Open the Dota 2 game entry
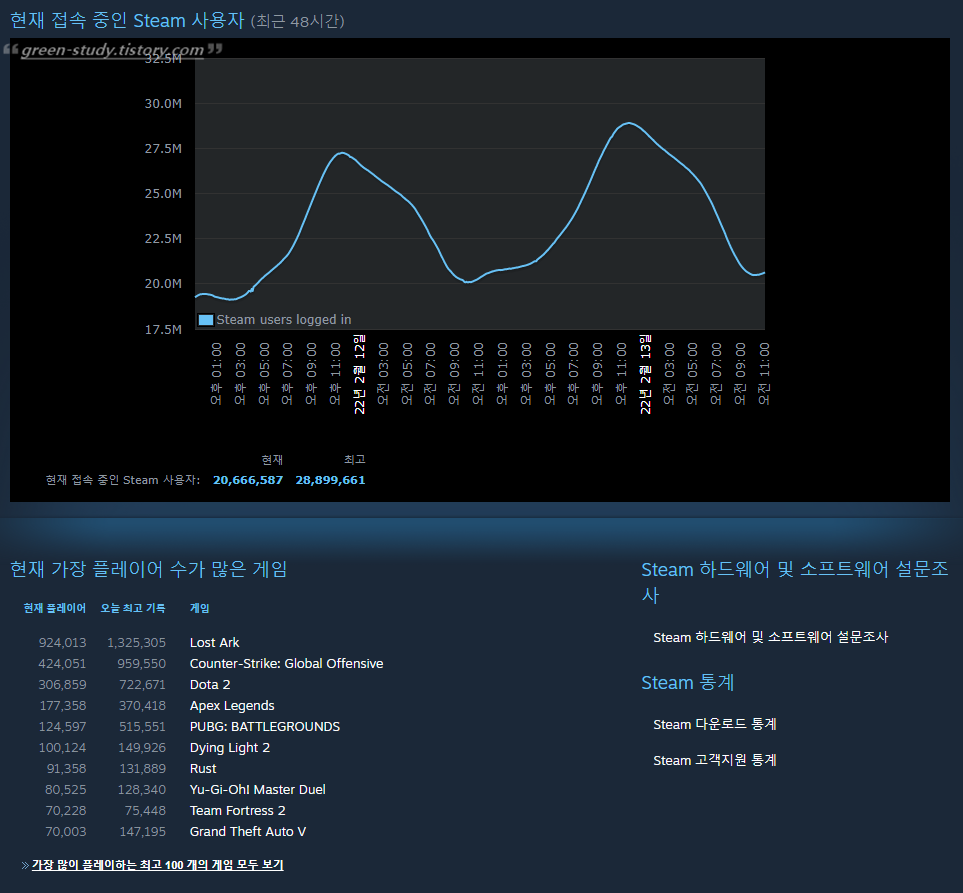Viewport: 963px width, 893px height. pyautogui.click(x=210, y=684)
